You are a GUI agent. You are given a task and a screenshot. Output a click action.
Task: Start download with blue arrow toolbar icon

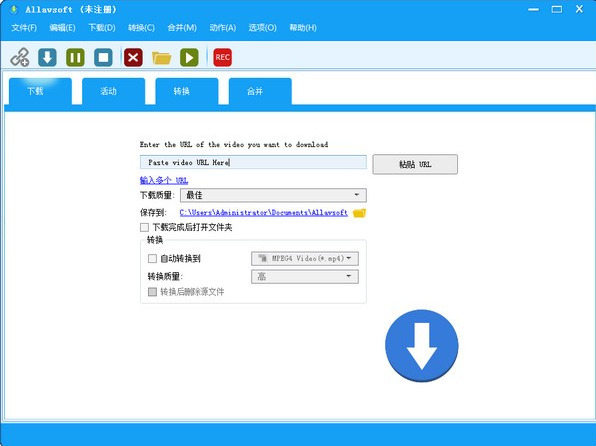point(48,57)
